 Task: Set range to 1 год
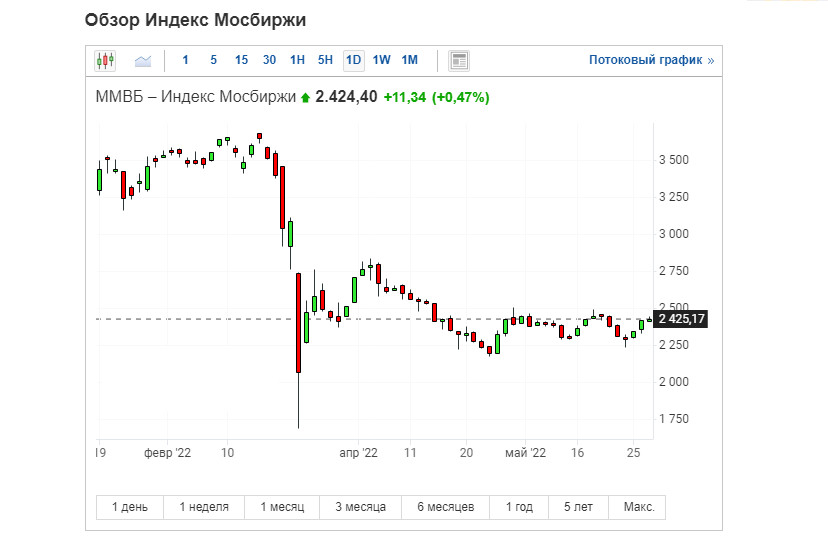point(519,507)
